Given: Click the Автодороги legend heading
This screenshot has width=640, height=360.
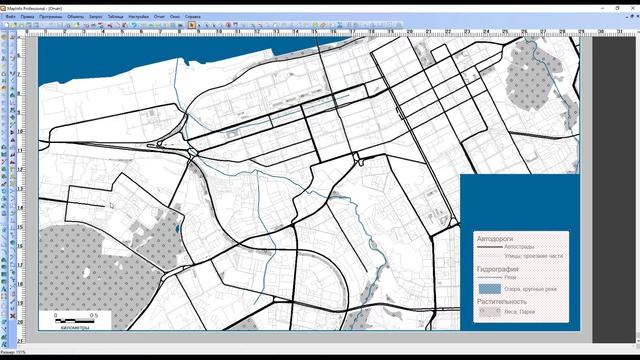Looking at the screenshot, I should tap(495, 238).
